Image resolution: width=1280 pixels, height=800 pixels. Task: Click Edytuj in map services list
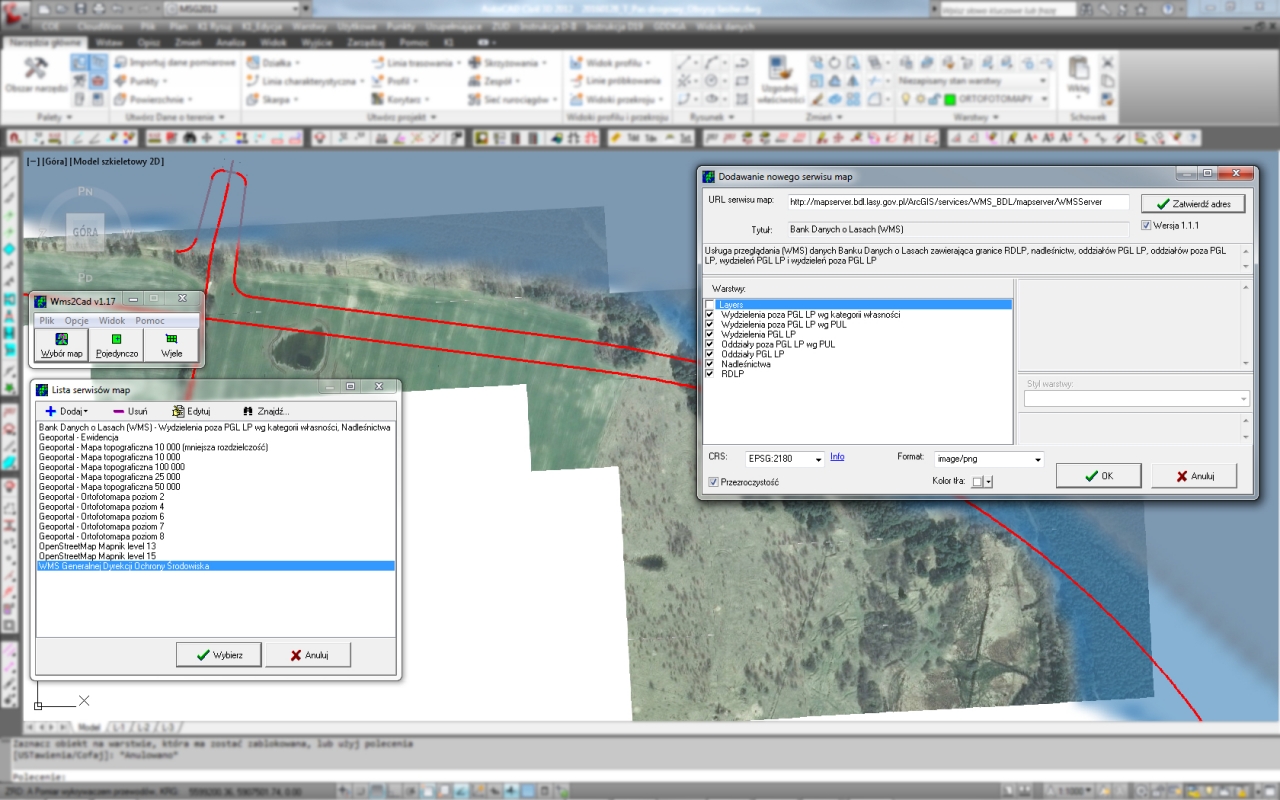coord(191,411)
